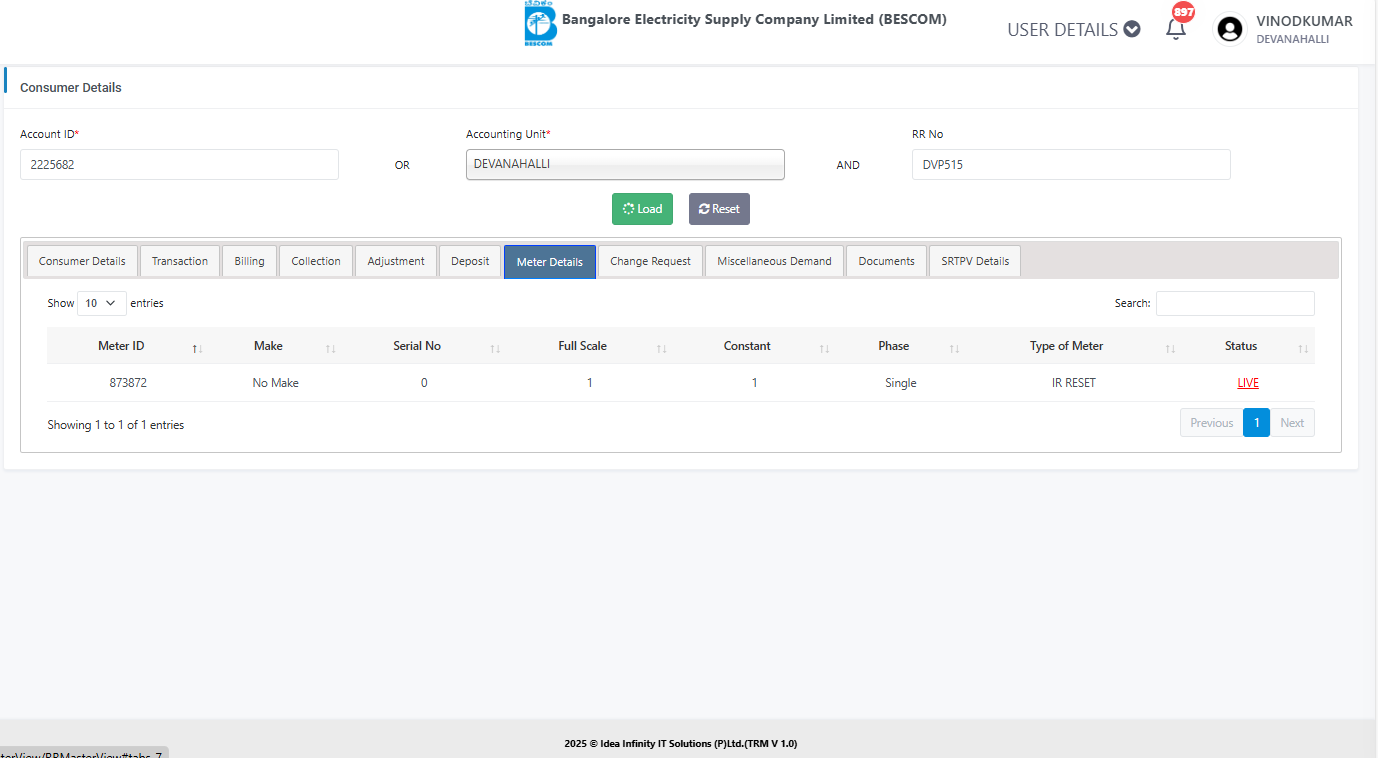
Task: Switch to the Documents tab
Action: [886, 261]
